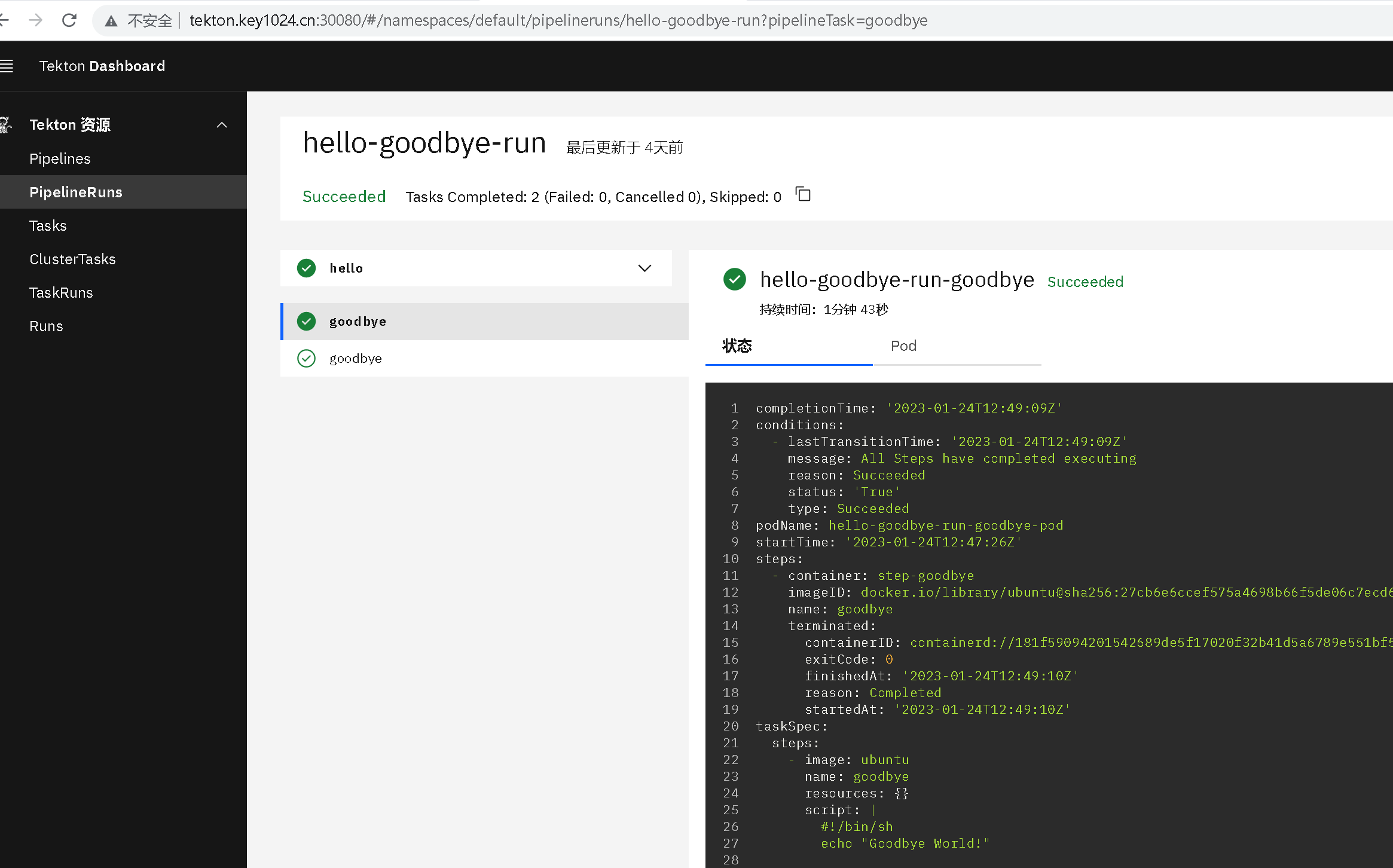This screenshot has height=868, width=1393.
Task: Copy the pipeline run status message
Action: (x=803, y=195)
